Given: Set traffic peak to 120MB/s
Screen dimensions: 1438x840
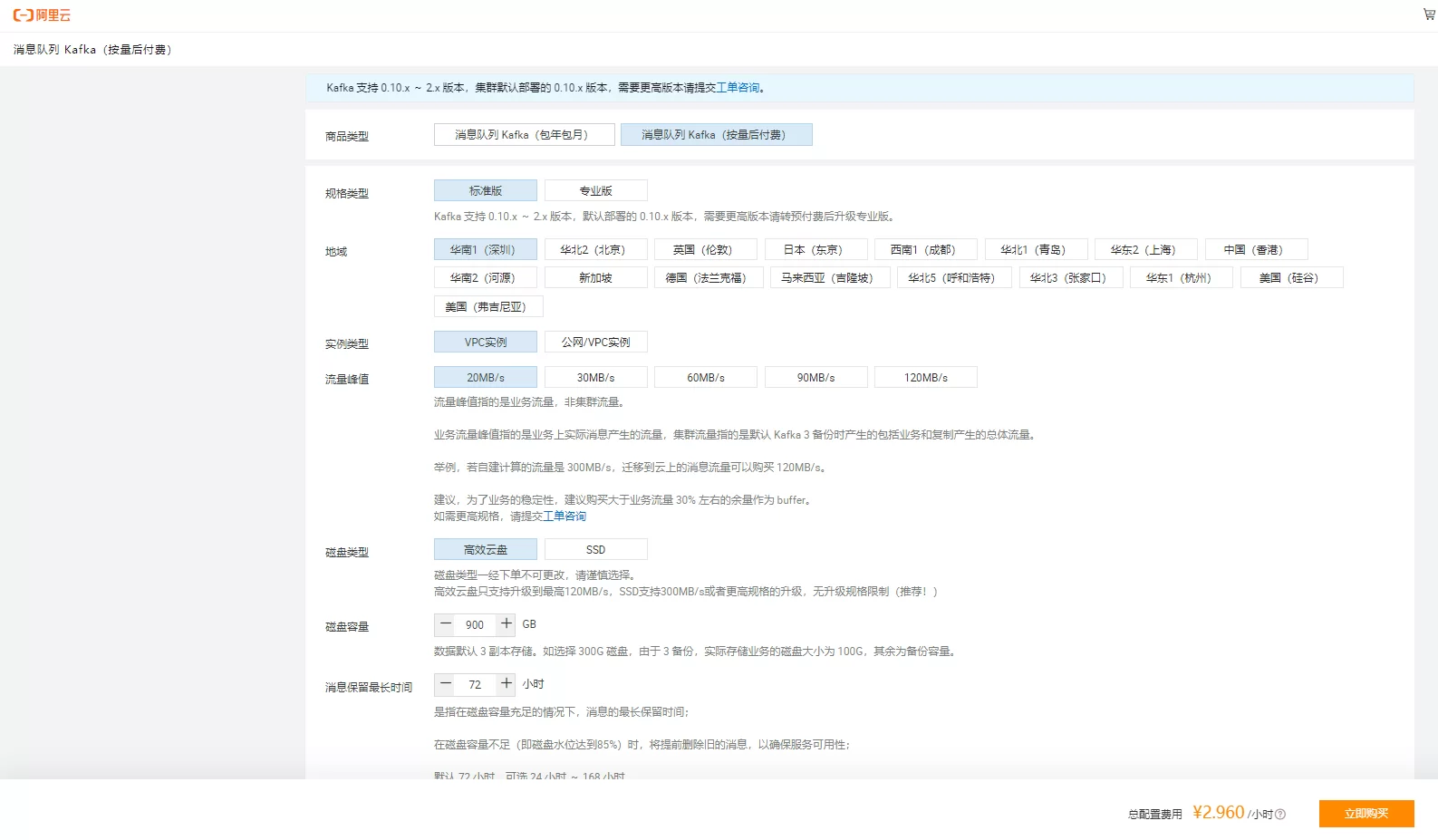Looking at the screenshot, I should [x=926, y=377].
